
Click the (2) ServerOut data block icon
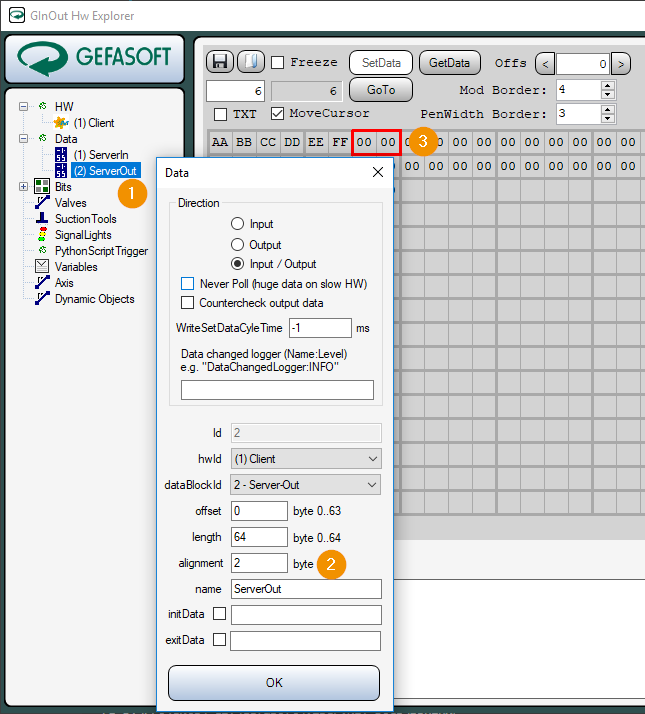(x=61, y=171)
